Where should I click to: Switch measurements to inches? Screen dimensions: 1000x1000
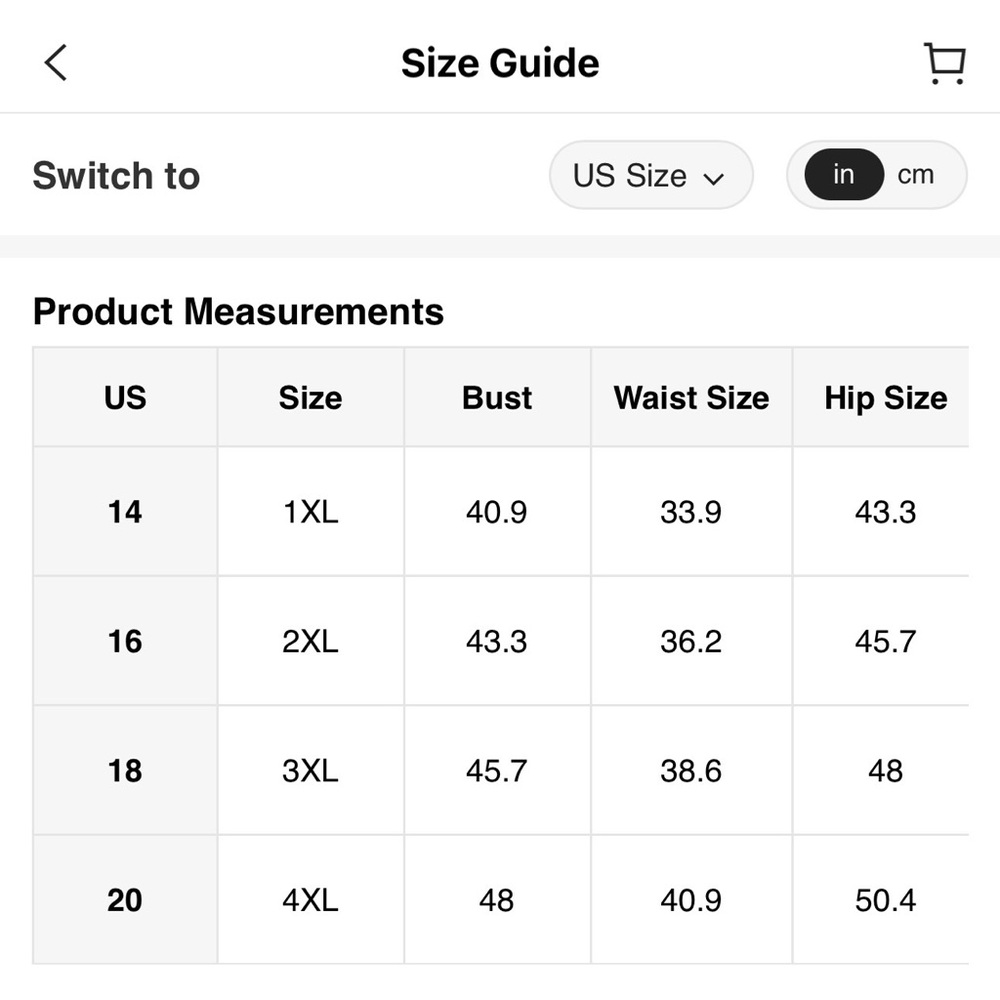[843, 175]
